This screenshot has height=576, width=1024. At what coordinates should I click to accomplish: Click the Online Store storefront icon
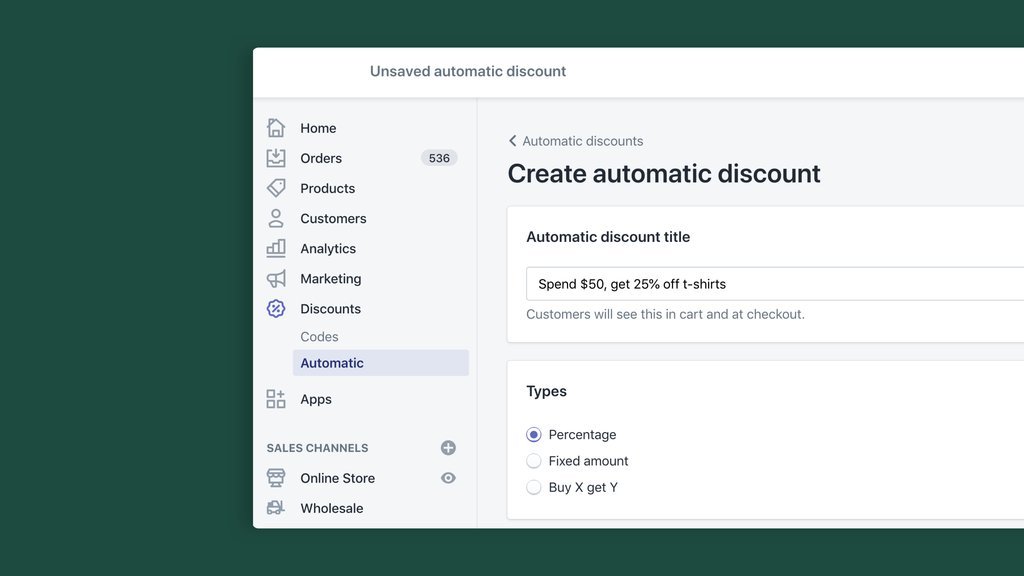coord(276,478)
